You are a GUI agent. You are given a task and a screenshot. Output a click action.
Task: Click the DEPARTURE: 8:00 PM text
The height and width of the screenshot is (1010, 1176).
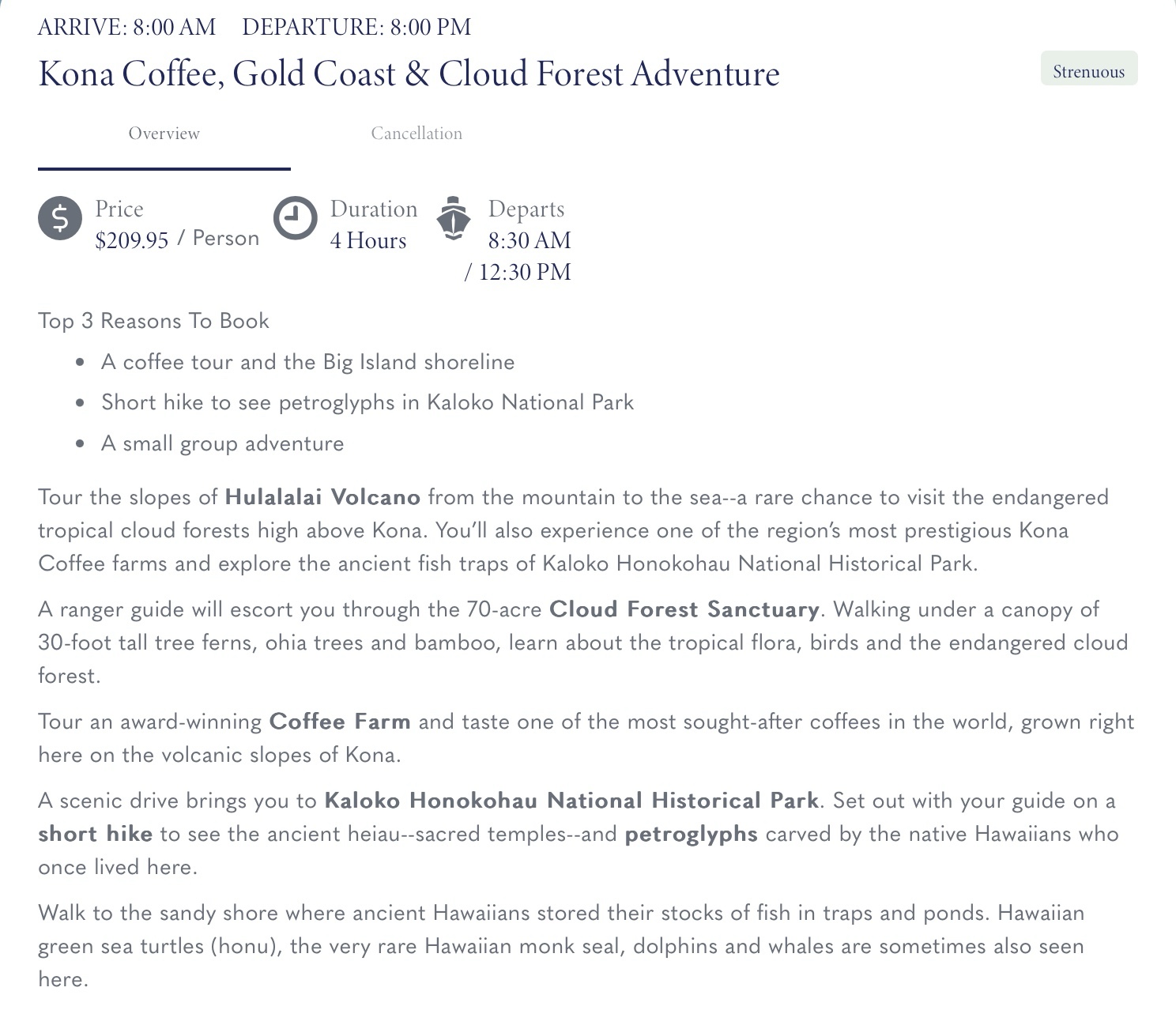coord(356,27)
